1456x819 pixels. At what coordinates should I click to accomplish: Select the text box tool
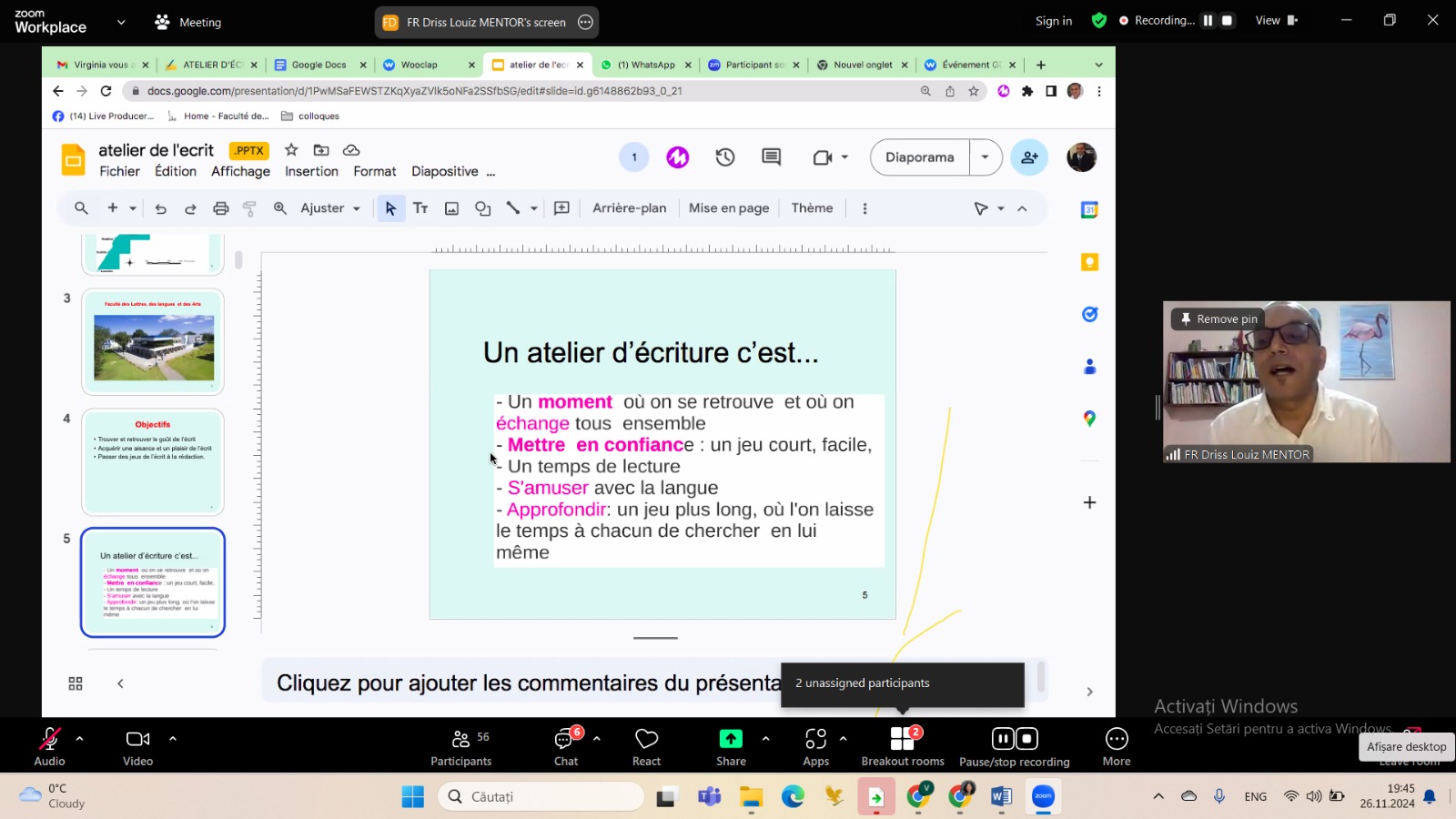coord(420,208)
